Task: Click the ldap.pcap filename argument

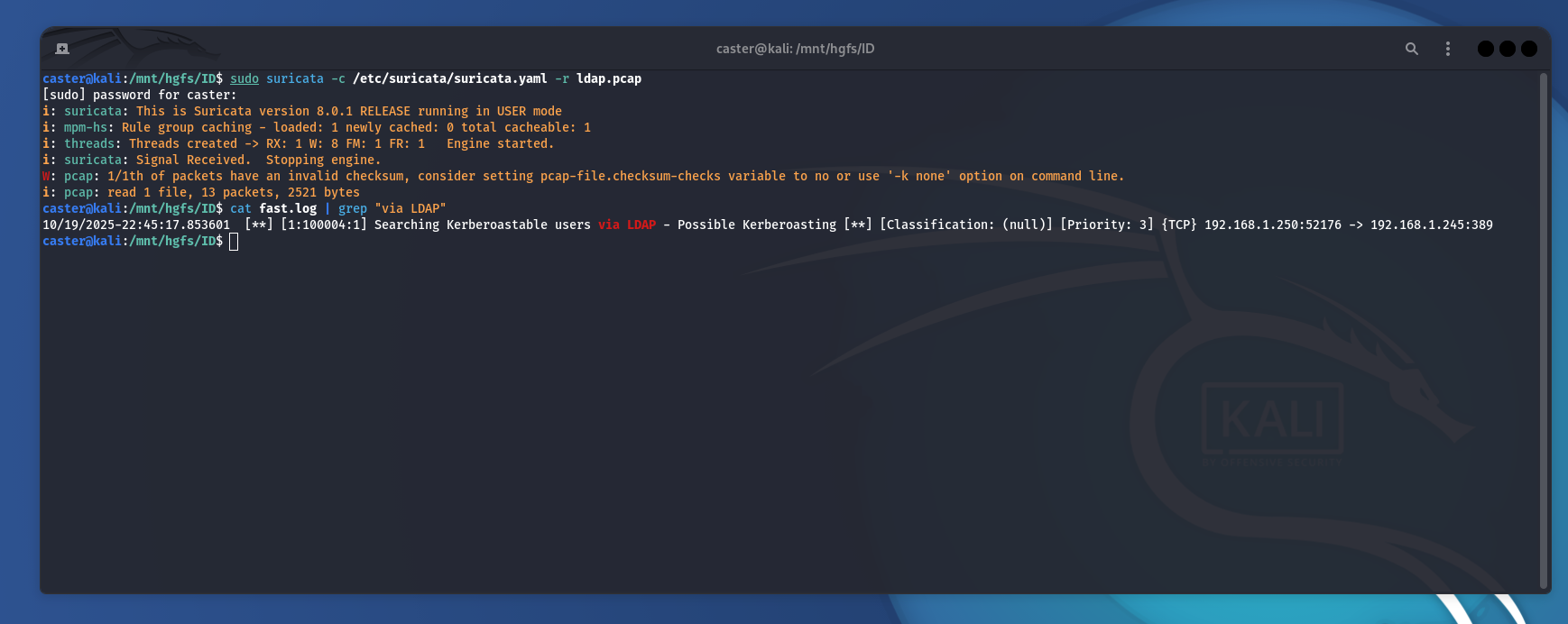Action: point(609,78)
